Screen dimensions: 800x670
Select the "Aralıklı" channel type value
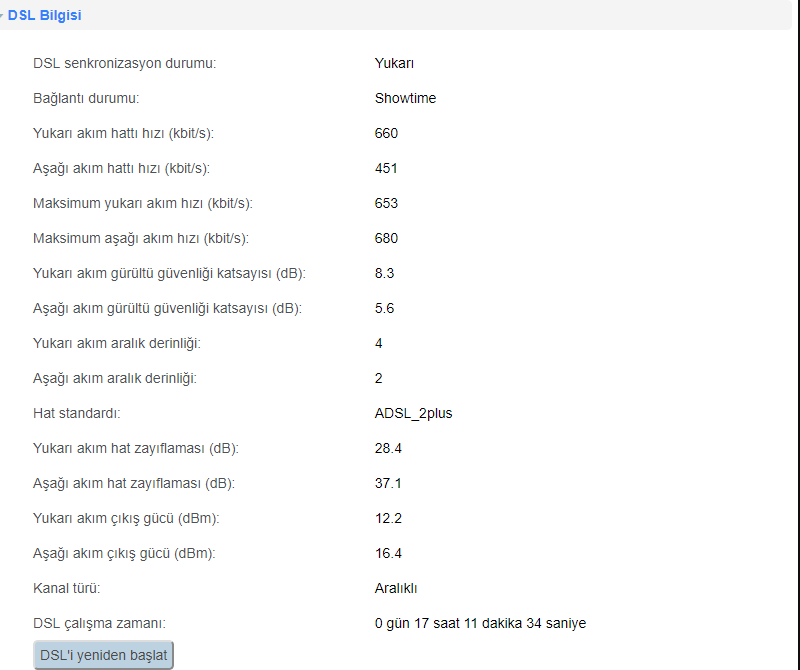tap(396, 588)
